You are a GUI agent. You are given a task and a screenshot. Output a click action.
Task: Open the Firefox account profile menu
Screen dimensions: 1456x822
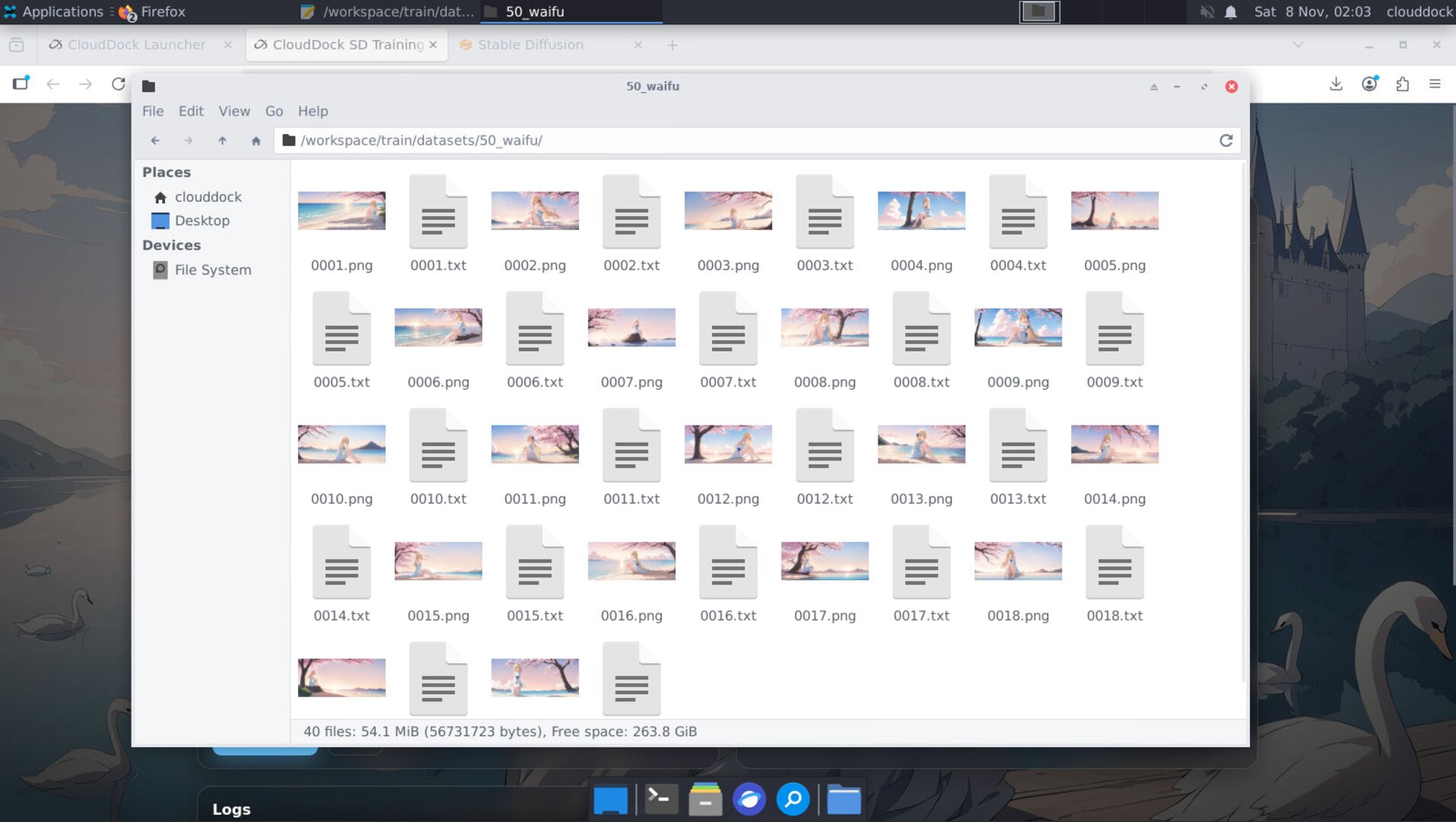(x=1370, y=84)
